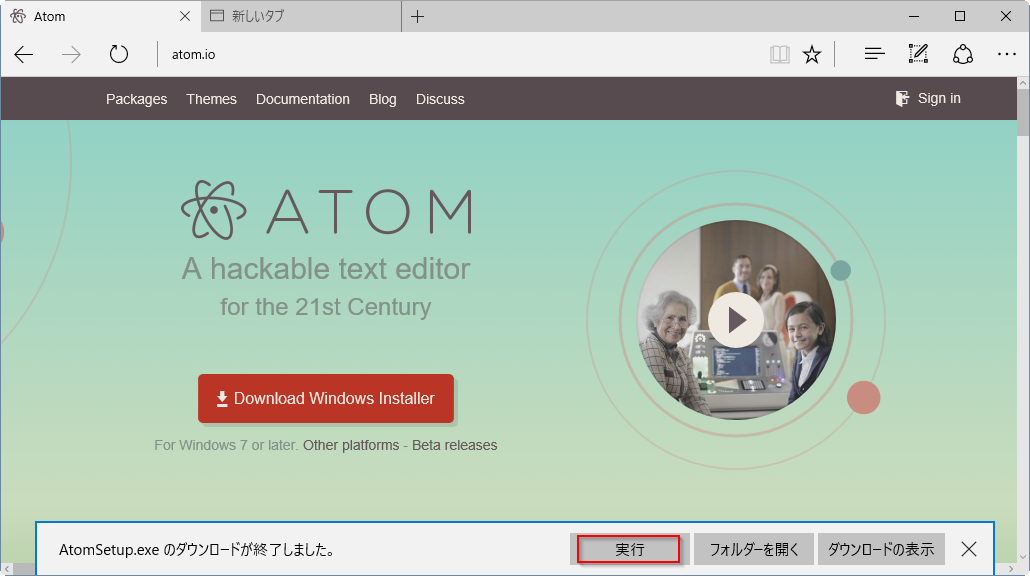Screen dimensions: 1030x576
Task: Go to Documentation
Action: [303, 99]
